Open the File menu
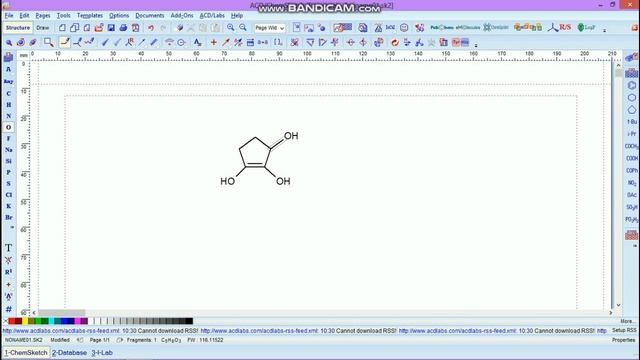Viewport: 640px width, 360px height. 9,16
